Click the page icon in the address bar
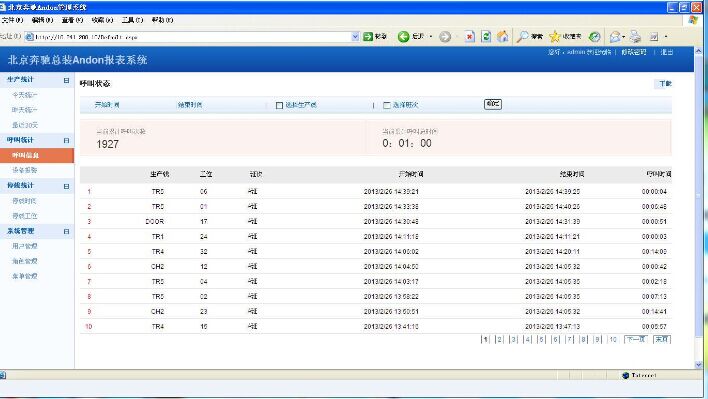Image resolution: width=708 pixels, height=399 pixels. pos(29,37)
